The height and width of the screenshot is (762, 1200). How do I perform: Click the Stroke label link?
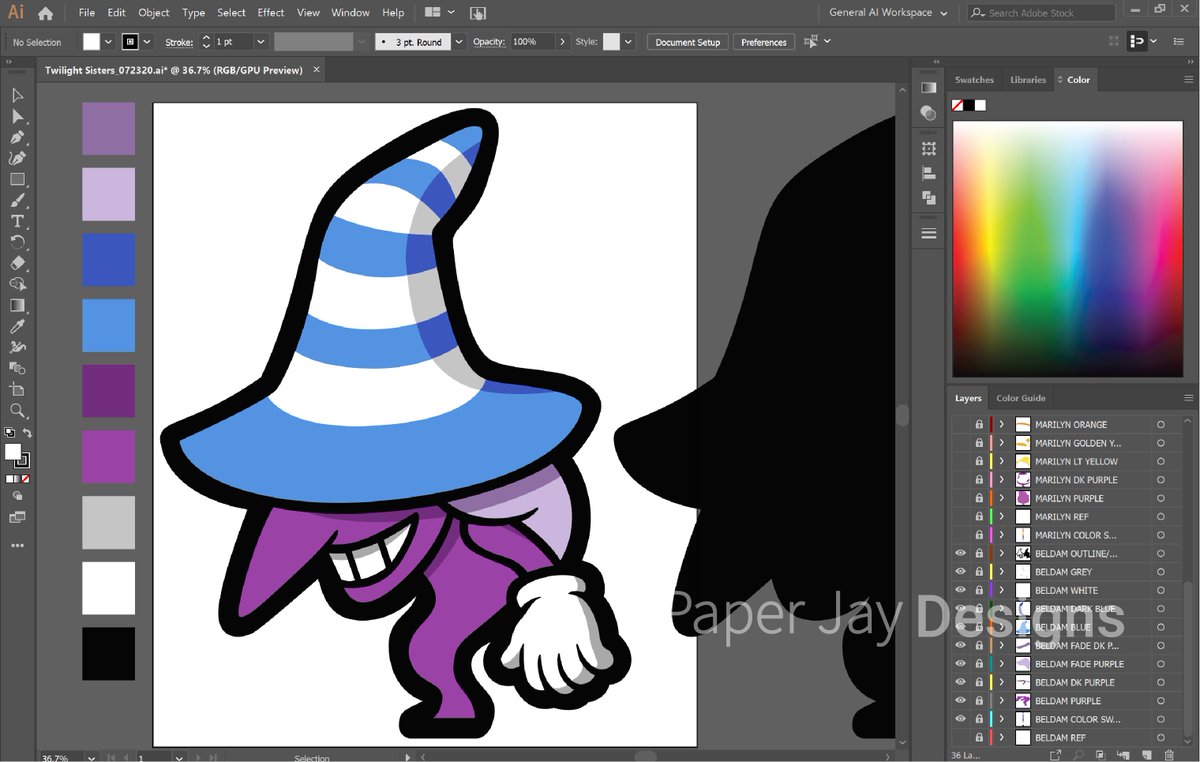click(179, 42)
